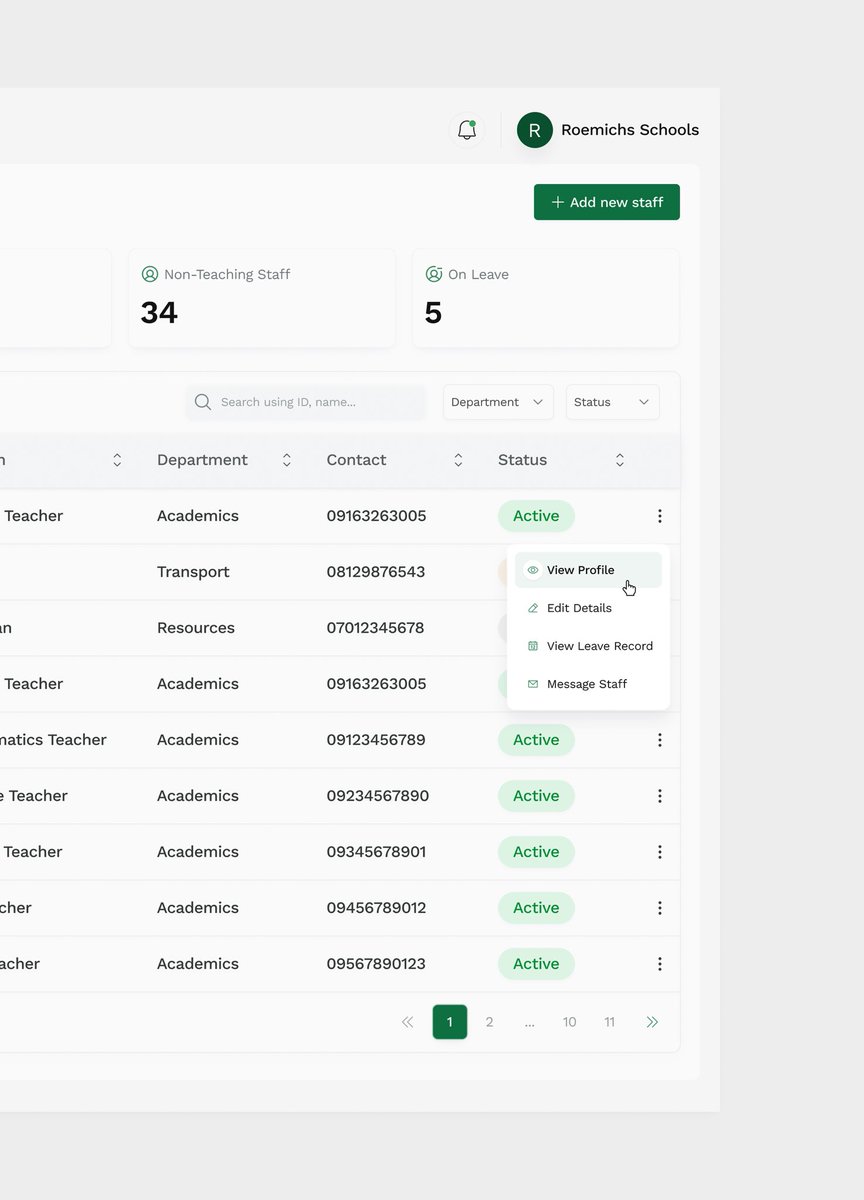Click the On Leave card icon
This screenshot has height=1200, width=864.
click(x=434, y=274)
